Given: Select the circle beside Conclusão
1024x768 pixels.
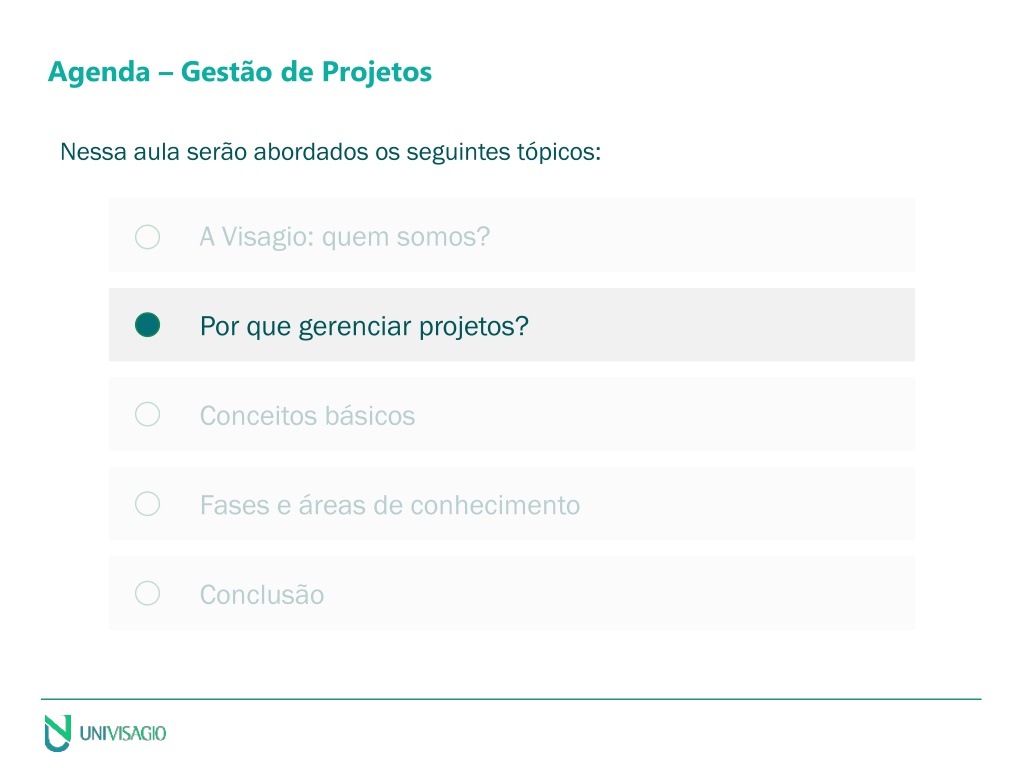Looking at the screenshot, I should tap(148, 593).
